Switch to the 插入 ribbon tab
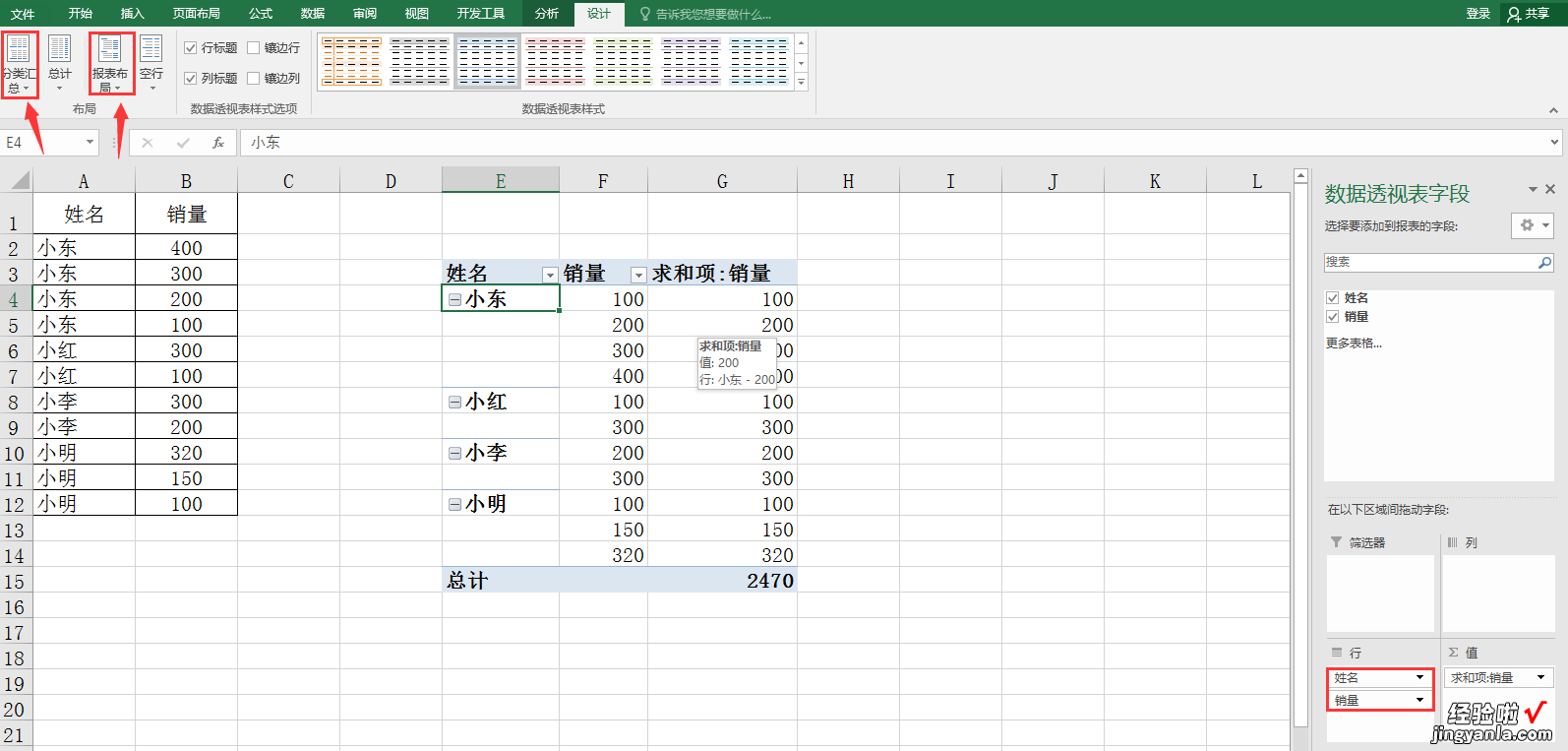Screen dimensions: 1568x751 point(132,14)
